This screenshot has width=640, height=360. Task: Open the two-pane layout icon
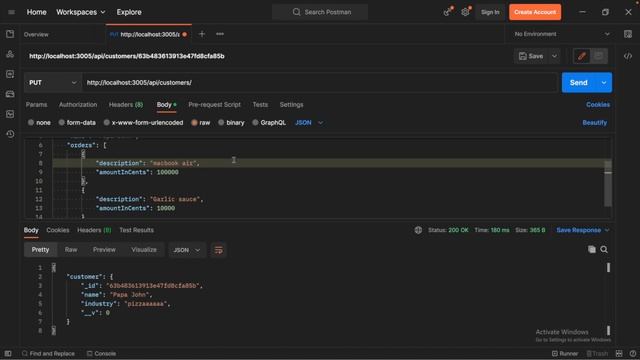click(619, 353)
